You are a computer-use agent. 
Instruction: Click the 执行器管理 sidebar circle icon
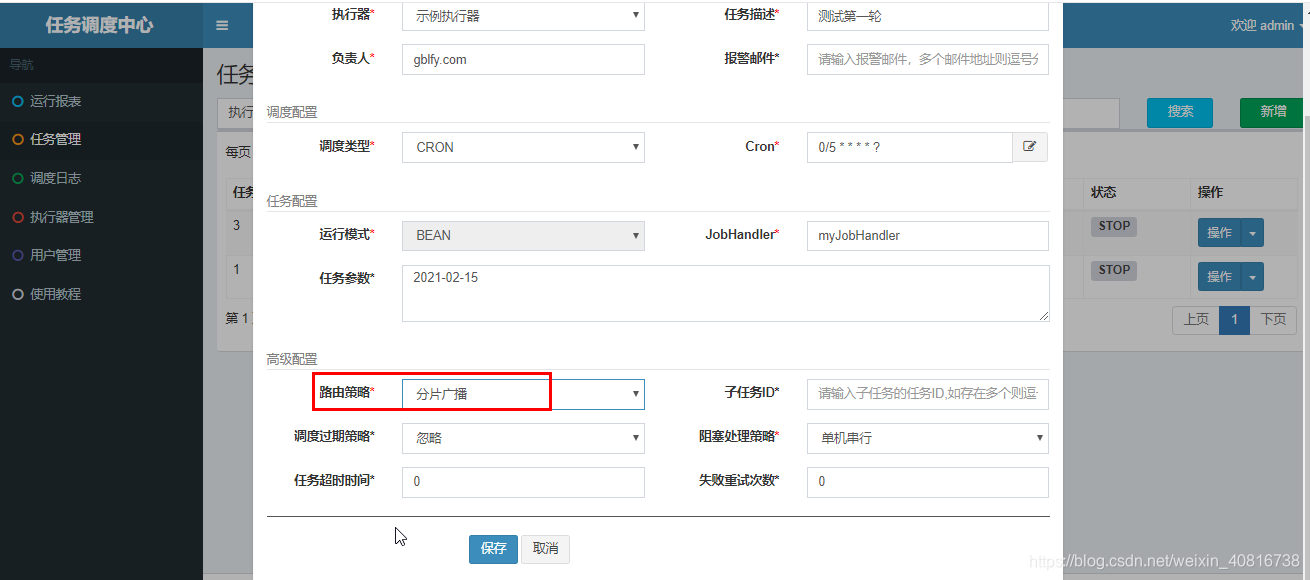click(x=17, y=217)
